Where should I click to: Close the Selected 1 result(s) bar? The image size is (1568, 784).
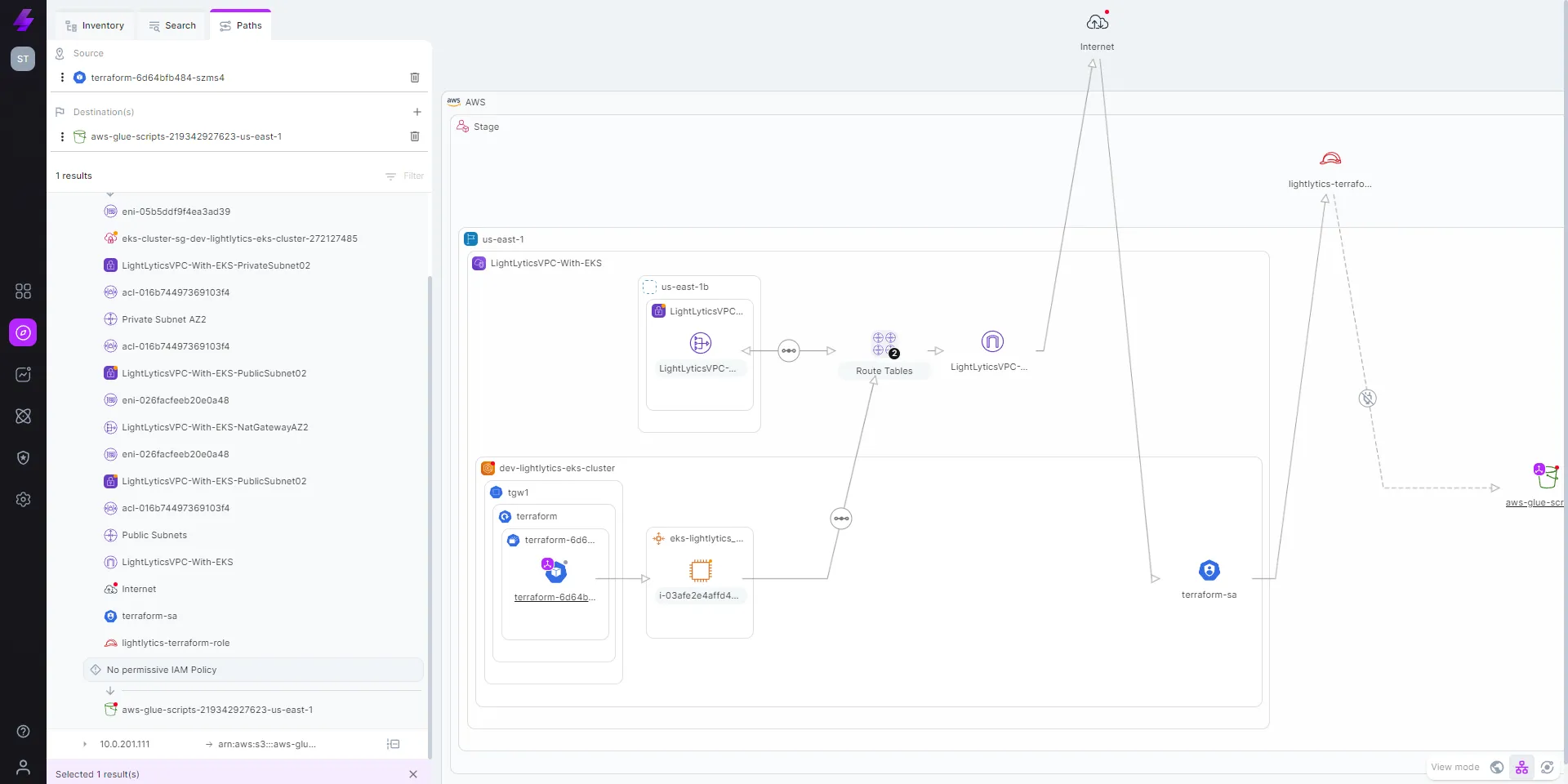tap(413, 774)
